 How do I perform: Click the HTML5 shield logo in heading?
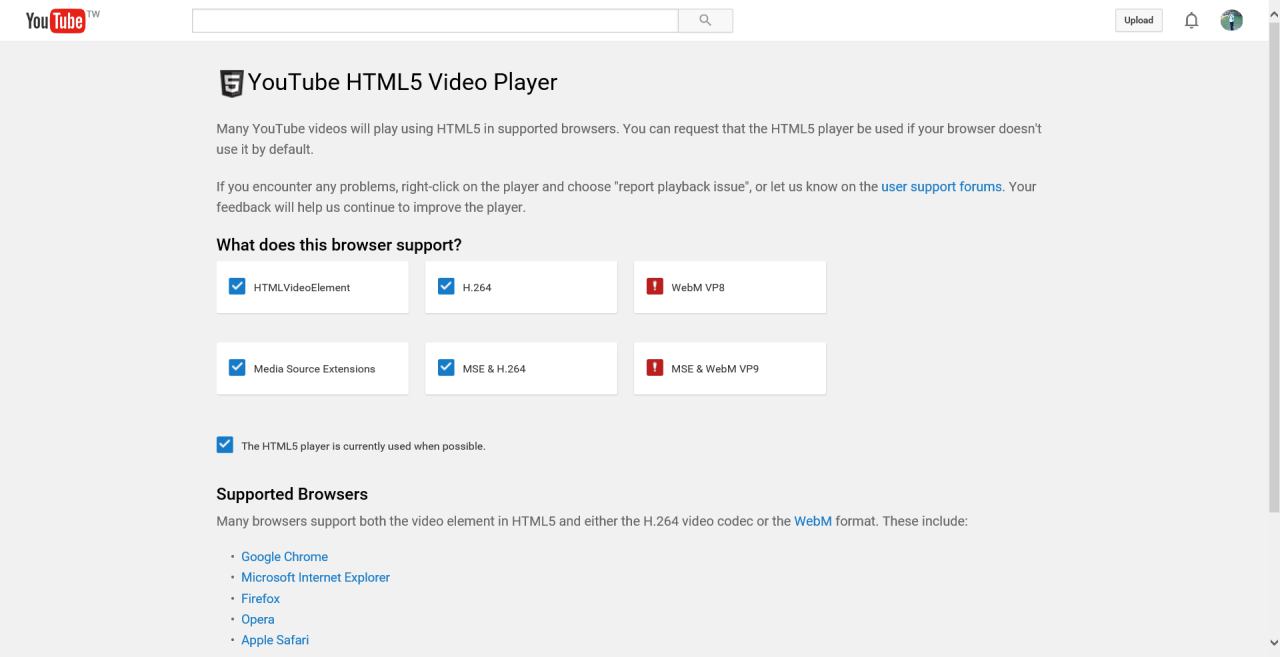[230, 83]
